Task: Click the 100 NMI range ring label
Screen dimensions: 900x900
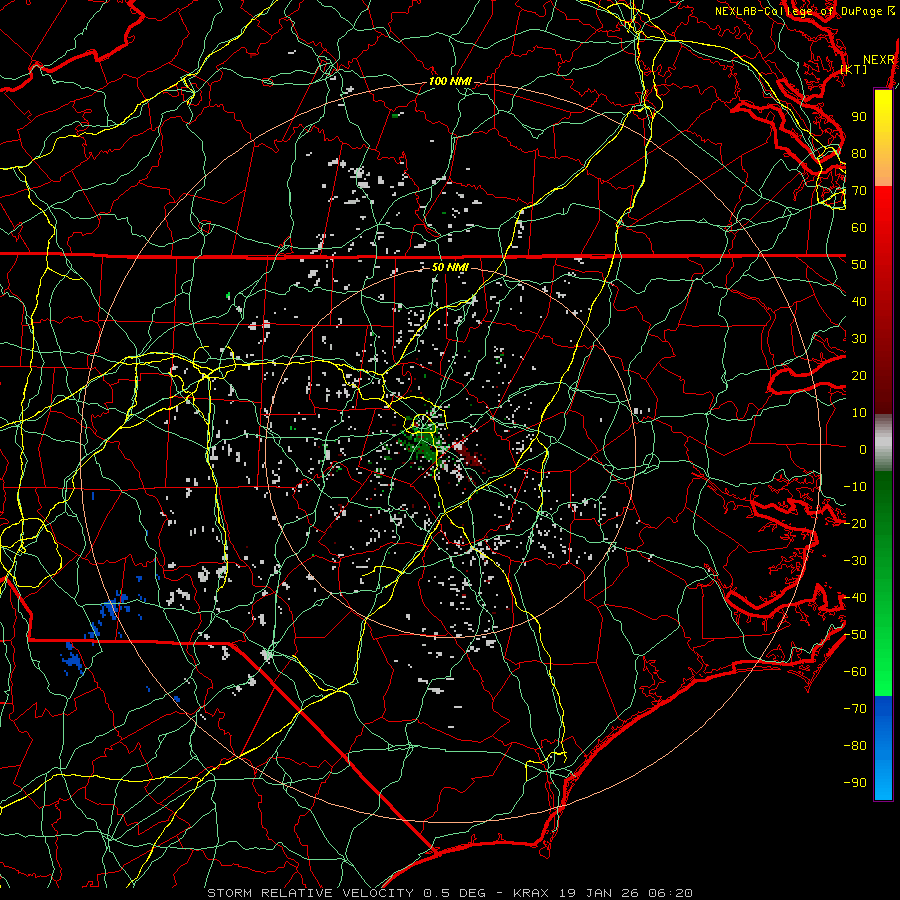Action: (x=450, y=82)
